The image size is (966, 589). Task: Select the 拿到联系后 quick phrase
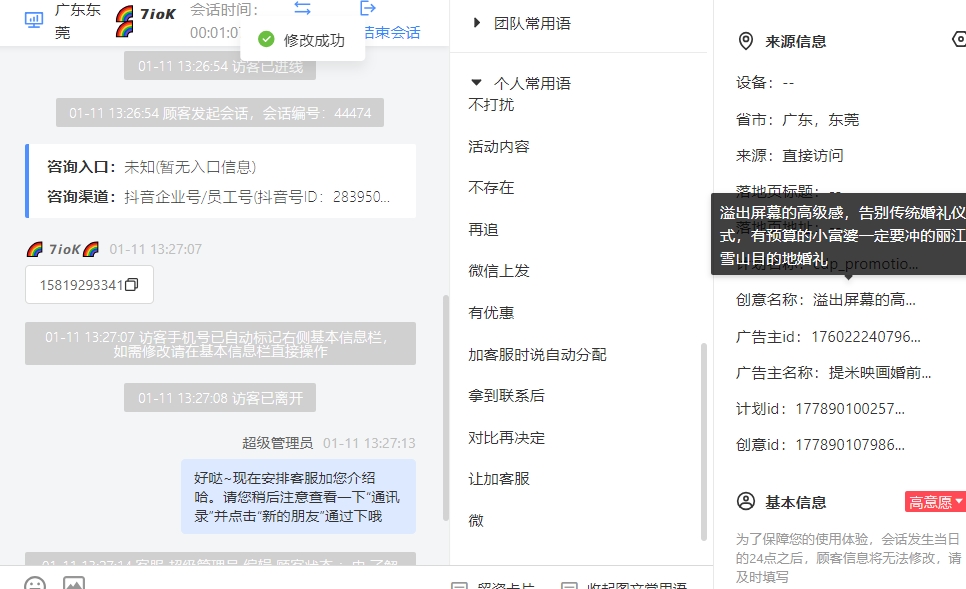(506, 396)
